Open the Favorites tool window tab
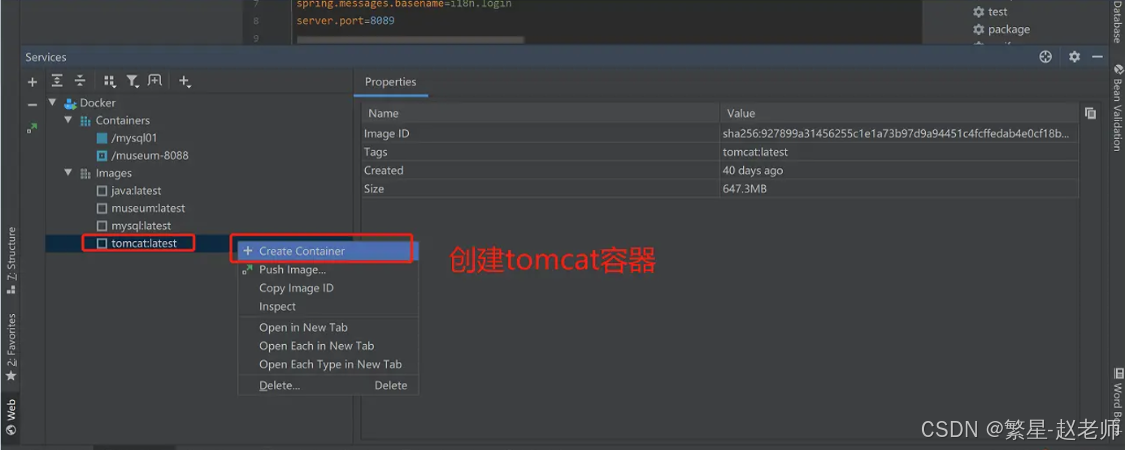 coord(11,347)
